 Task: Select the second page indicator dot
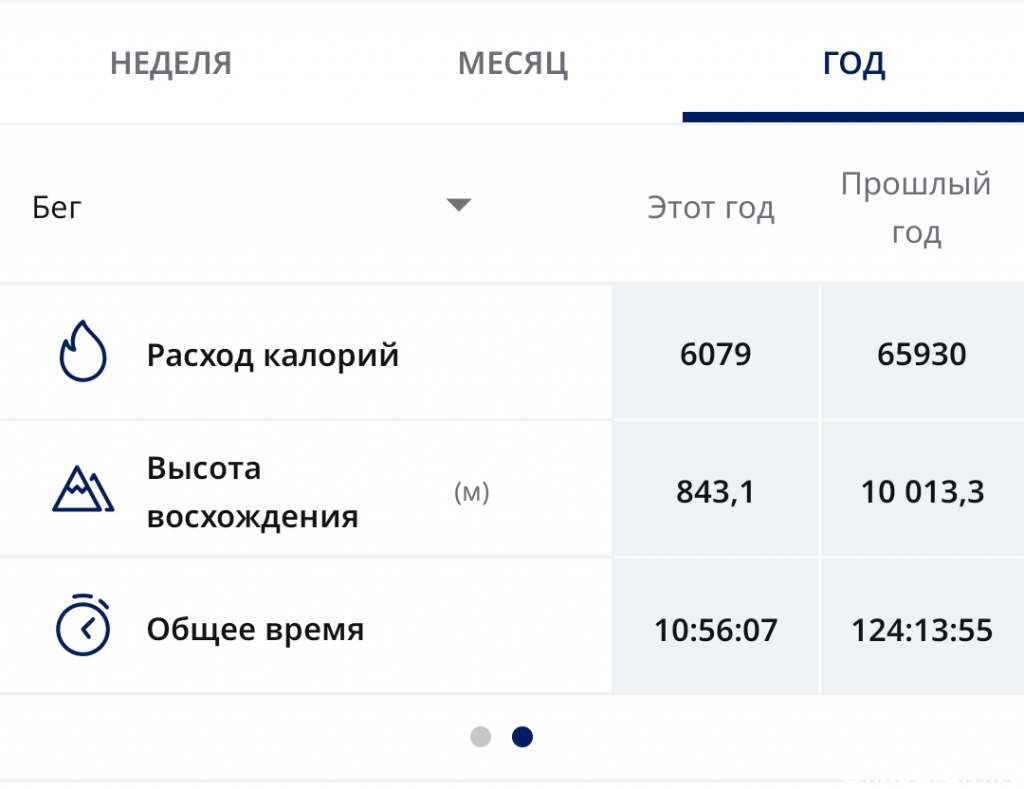(x=522, y=737)
